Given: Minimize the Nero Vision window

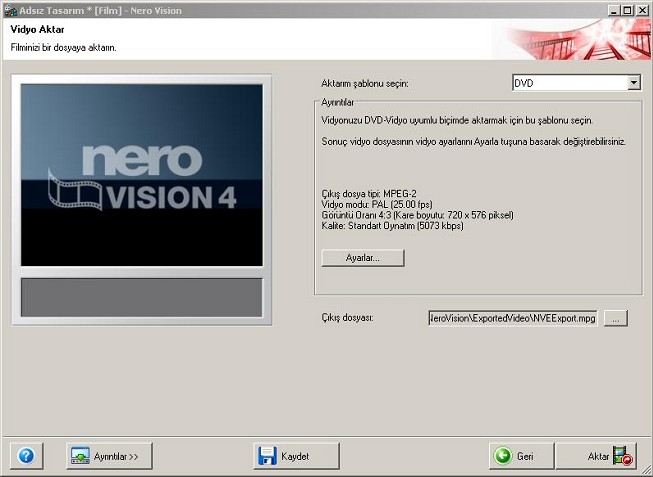Looking at the screenshot, I should click(613, 10).
